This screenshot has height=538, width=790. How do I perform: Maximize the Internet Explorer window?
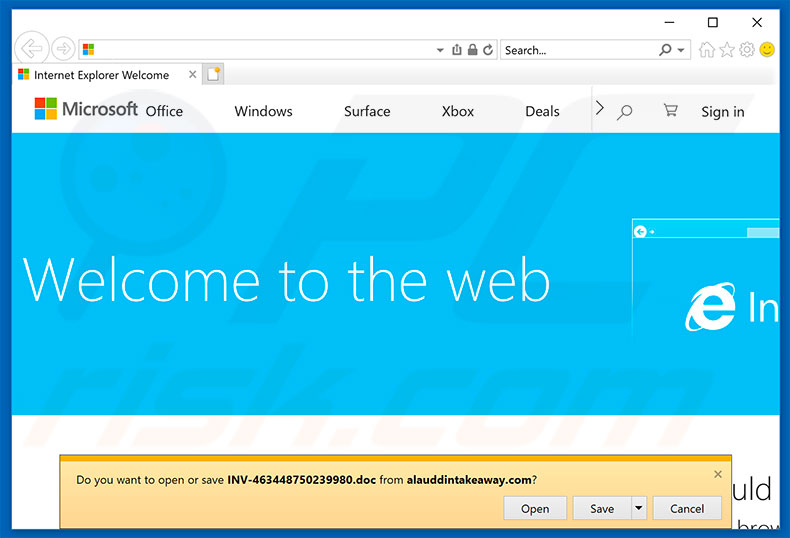pos(712,22)
